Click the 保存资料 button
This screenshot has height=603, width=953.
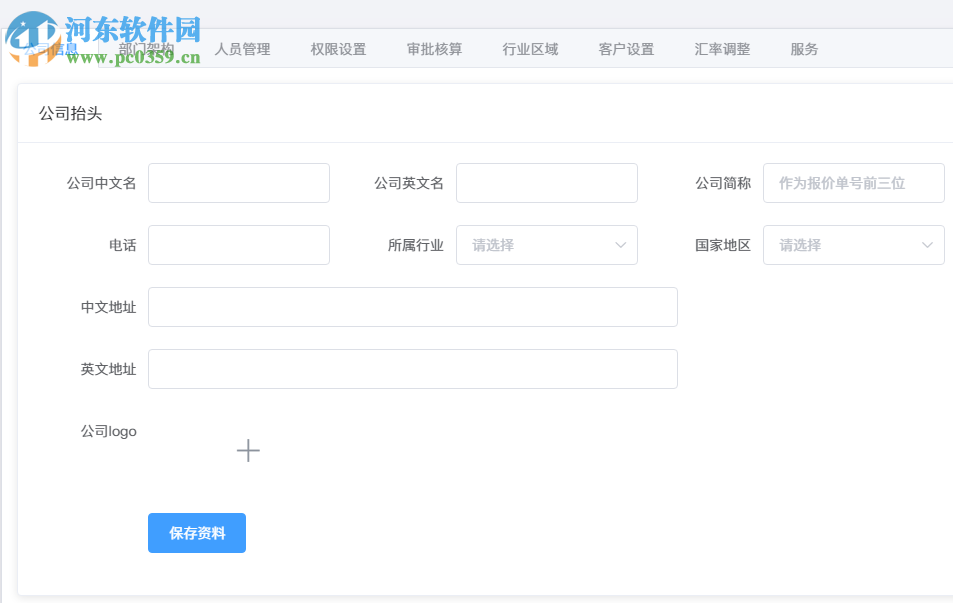coord(196,532)
